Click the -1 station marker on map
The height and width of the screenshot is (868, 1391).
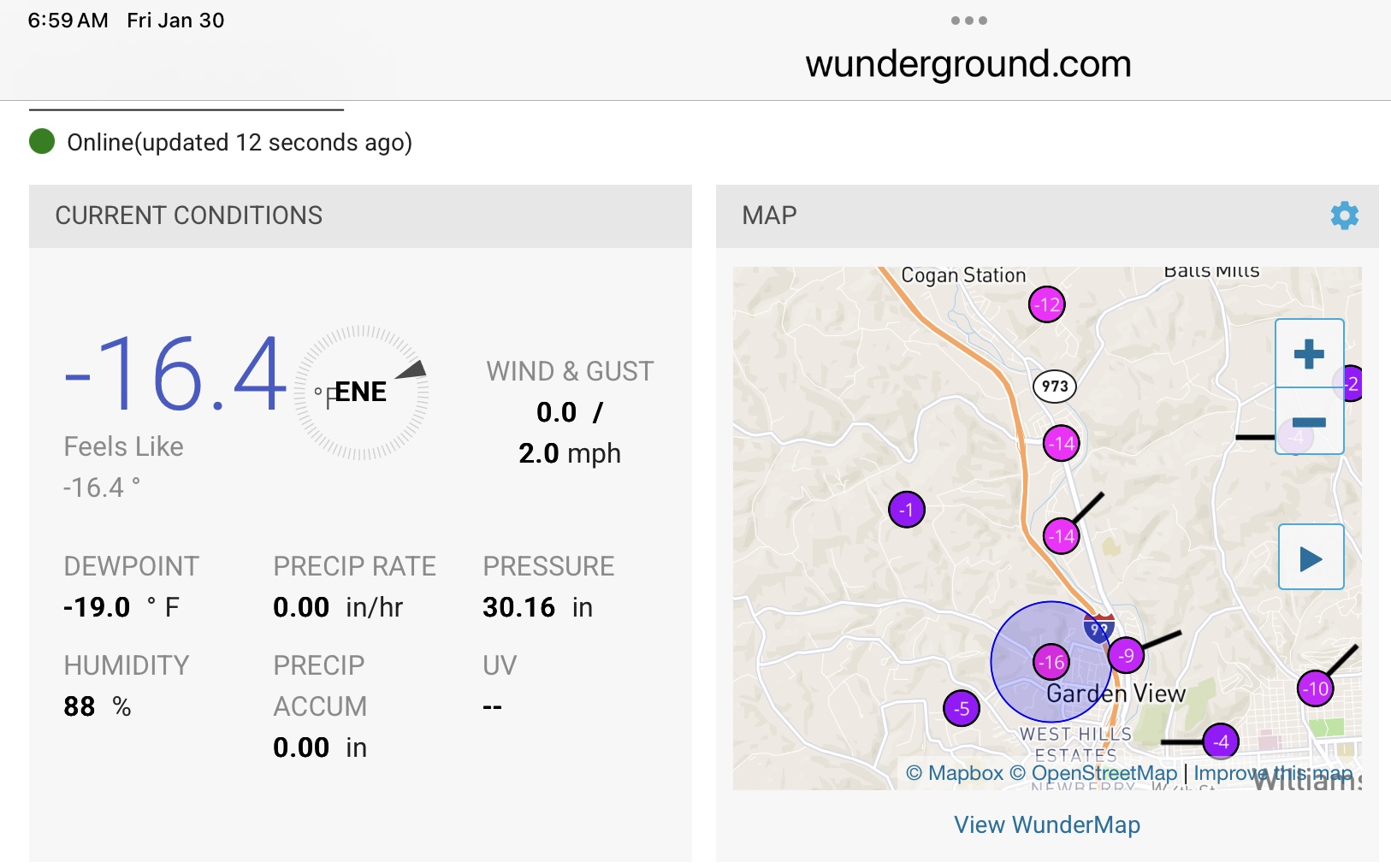(907, 511)
